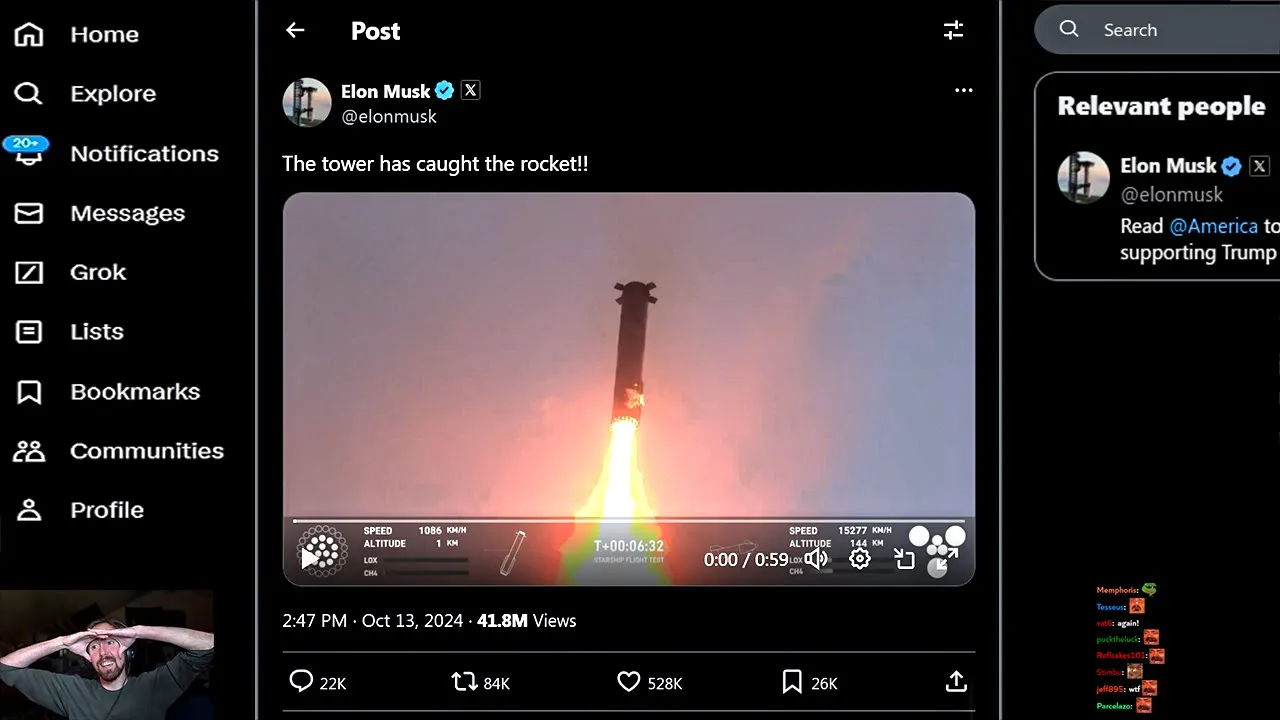Image resolution: width=1280 pixels, height=720 pixels.
Task: Click the post view settings icon
Action: 953,30
